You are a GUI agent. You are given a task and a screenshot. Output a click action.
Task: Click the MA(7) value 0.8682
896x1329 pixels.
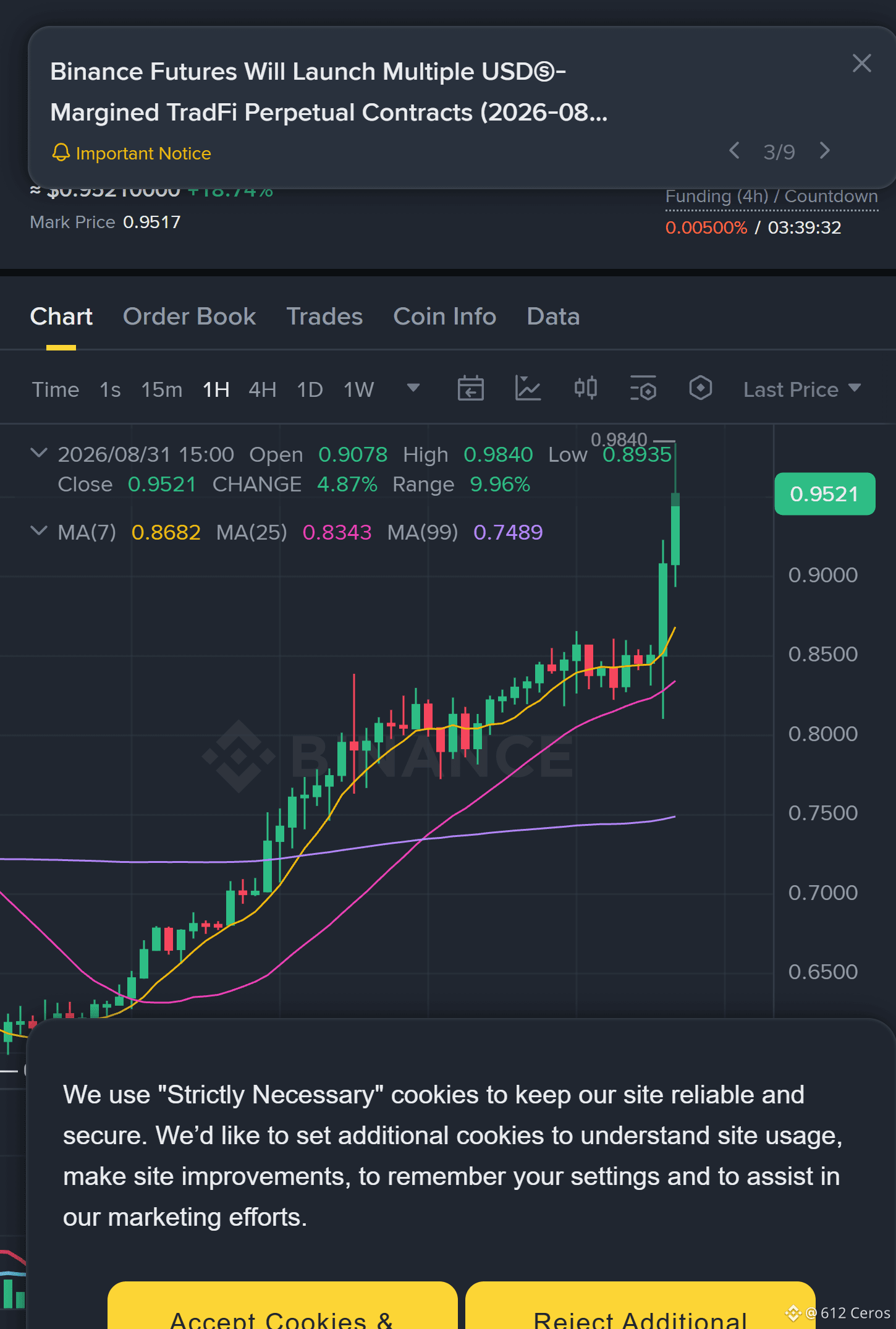[166, 532]
